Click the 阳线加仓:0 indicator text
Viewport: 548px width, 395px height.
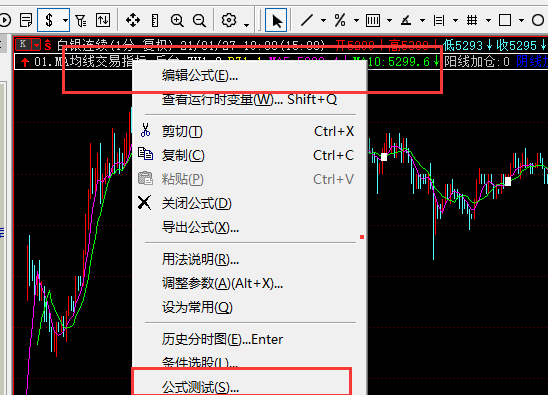coord(477,62)
